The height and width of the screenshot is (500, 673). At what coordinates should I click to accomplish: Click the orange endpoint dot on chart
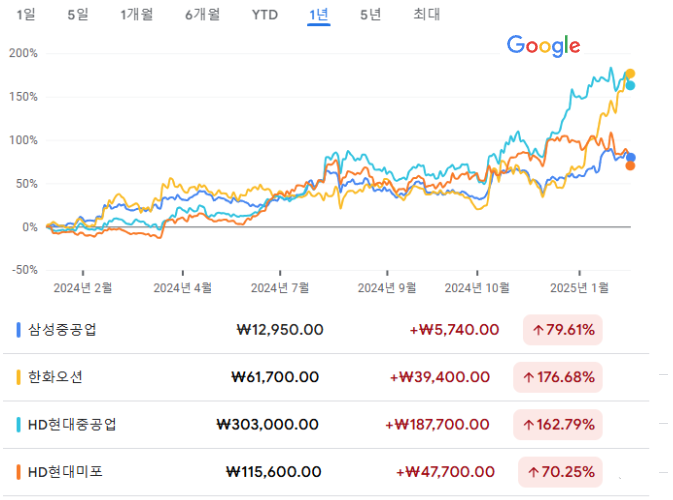[630, 166]
